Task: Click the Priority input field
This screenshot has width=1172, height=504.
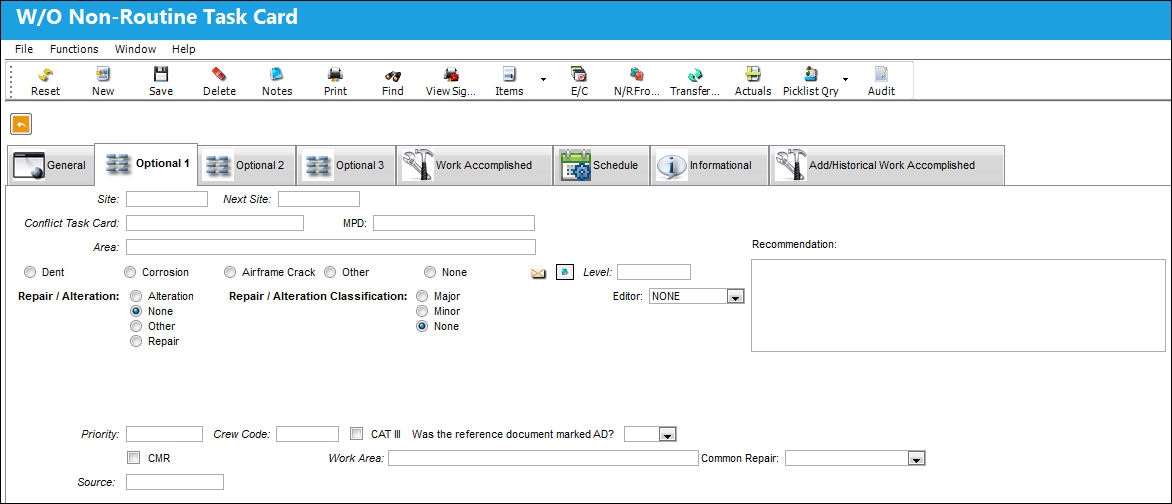Action: click(x=164, y=434)
